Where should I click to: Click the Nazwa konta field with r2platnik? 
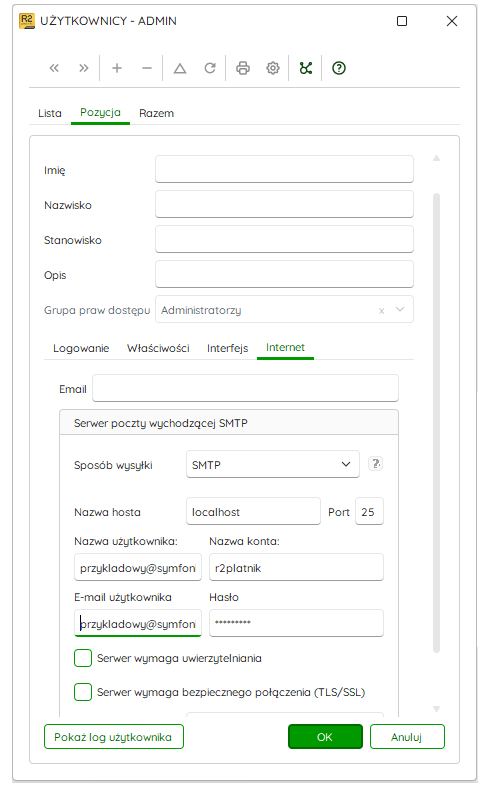click(x=296, y=567)
